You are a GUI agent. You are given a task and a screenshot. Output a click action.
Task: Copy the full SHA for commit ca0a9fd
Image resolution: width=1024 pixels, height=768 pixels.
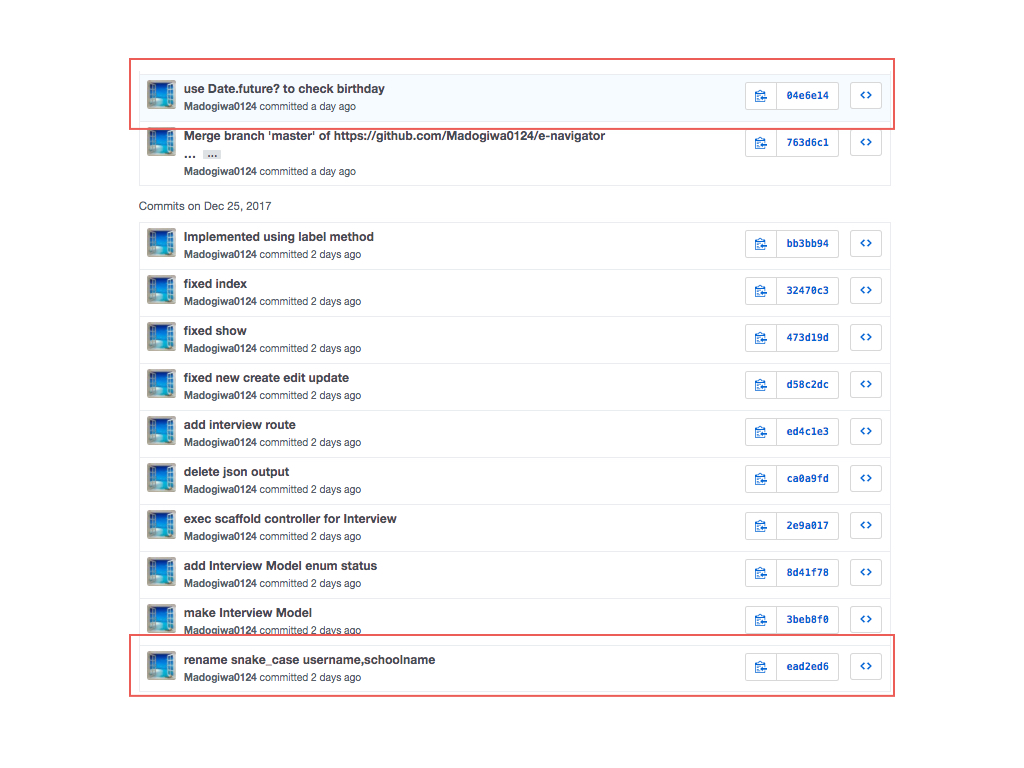[761, 479]
